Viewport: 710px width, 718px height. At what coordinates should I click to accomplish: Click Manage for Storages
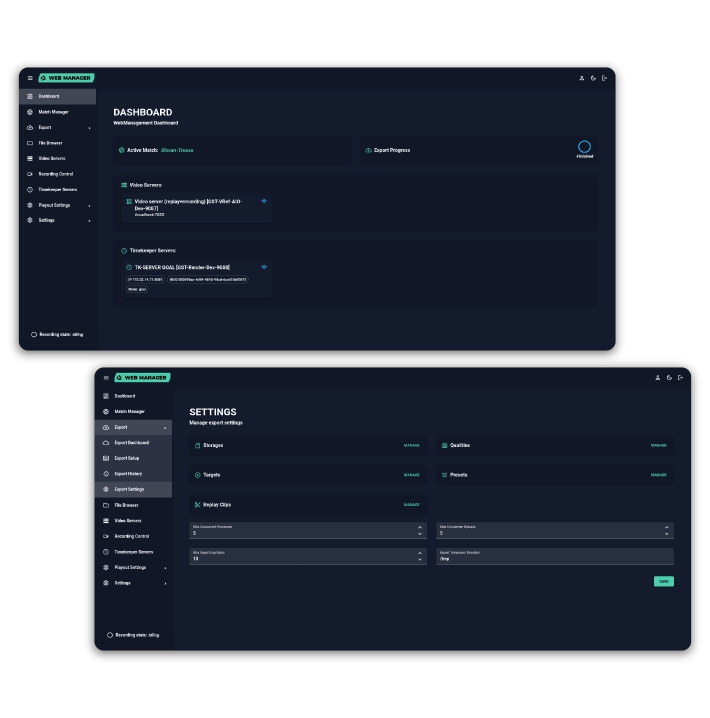[412, 446]
